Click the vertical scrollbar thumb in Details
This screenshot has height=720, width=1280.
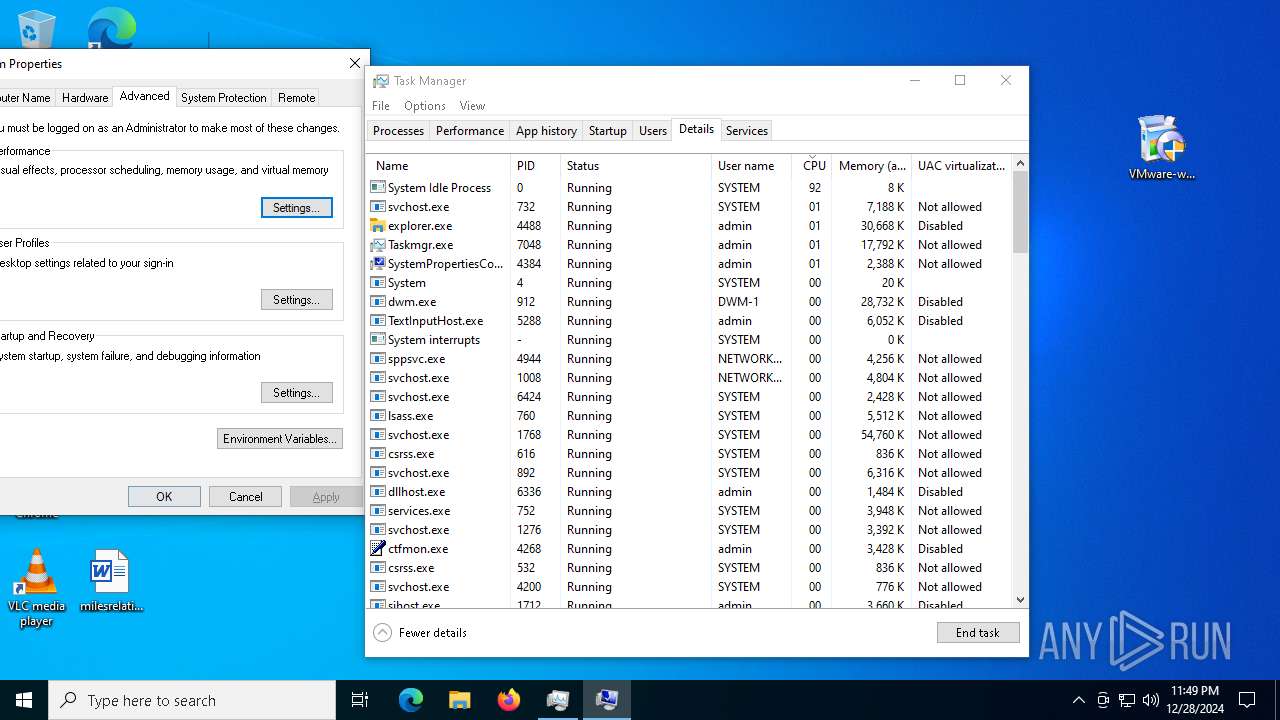click(1020, 212)
